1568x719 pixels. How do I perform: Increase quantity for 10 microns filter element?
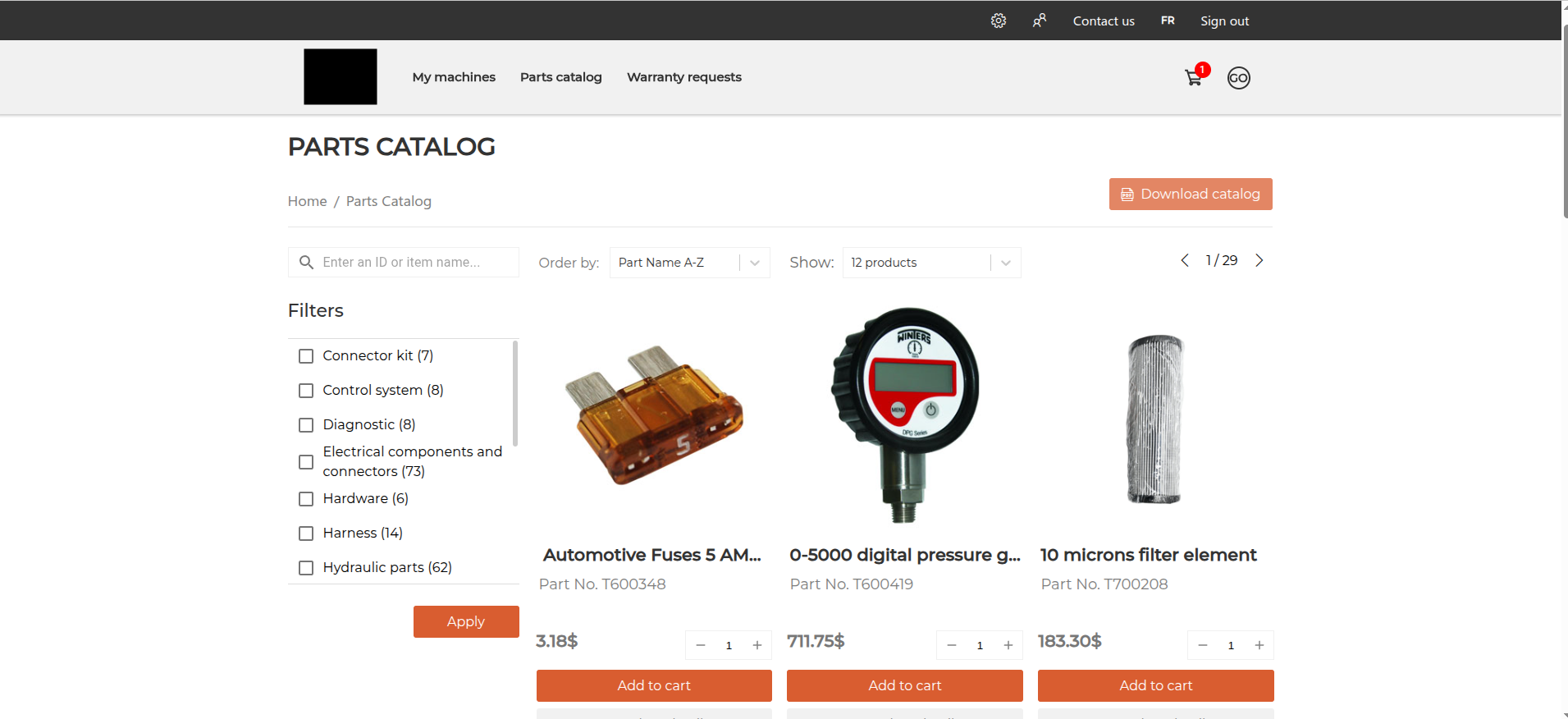1259,645
